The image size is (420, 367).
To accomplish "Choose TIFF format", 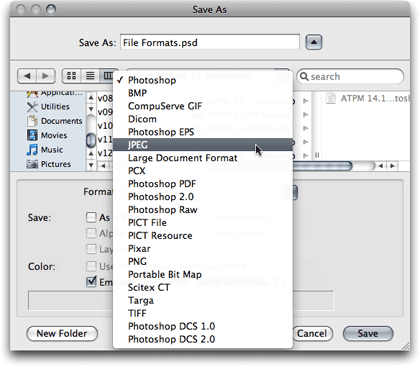I will pyautogui.click(x=203, y=313).
